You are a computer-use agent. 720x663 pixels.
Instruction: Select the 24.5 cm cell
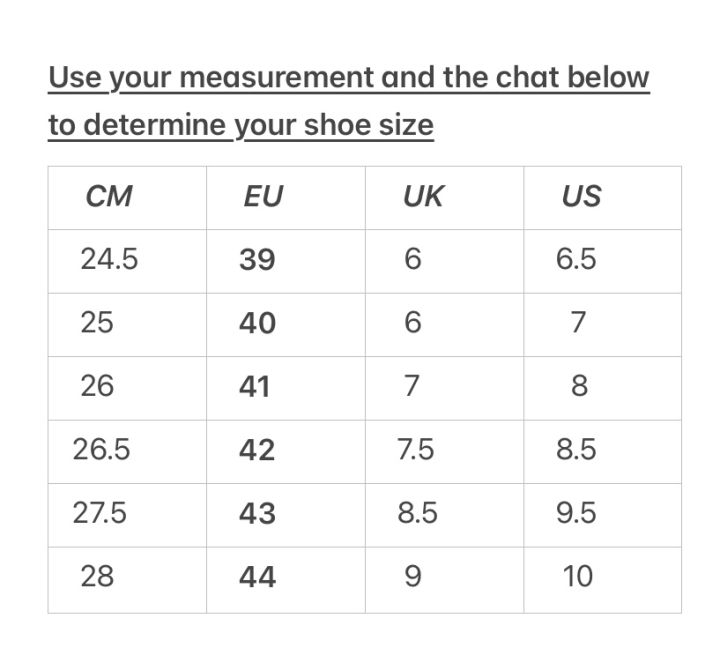click(x=109, y=260)
